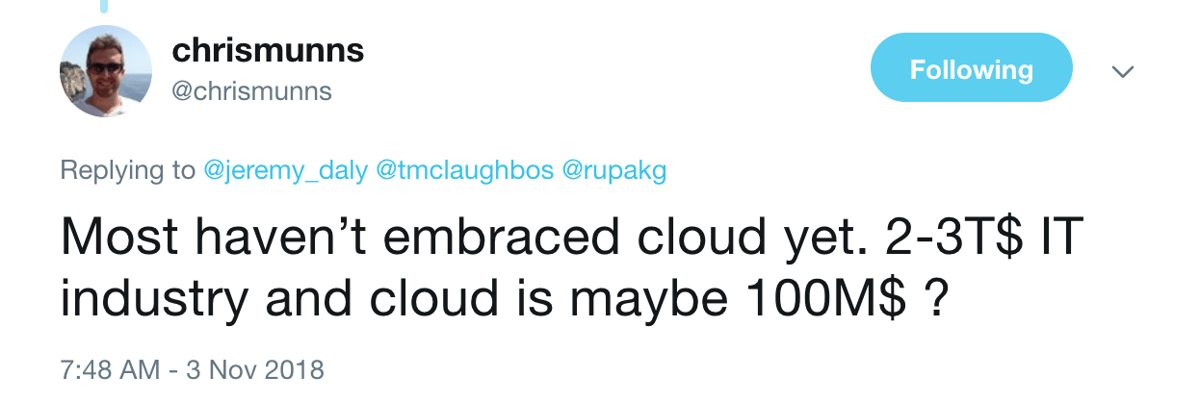1200x402 pixels.
Task: Click the @rupakg mention link
Action: click(614, 170)
